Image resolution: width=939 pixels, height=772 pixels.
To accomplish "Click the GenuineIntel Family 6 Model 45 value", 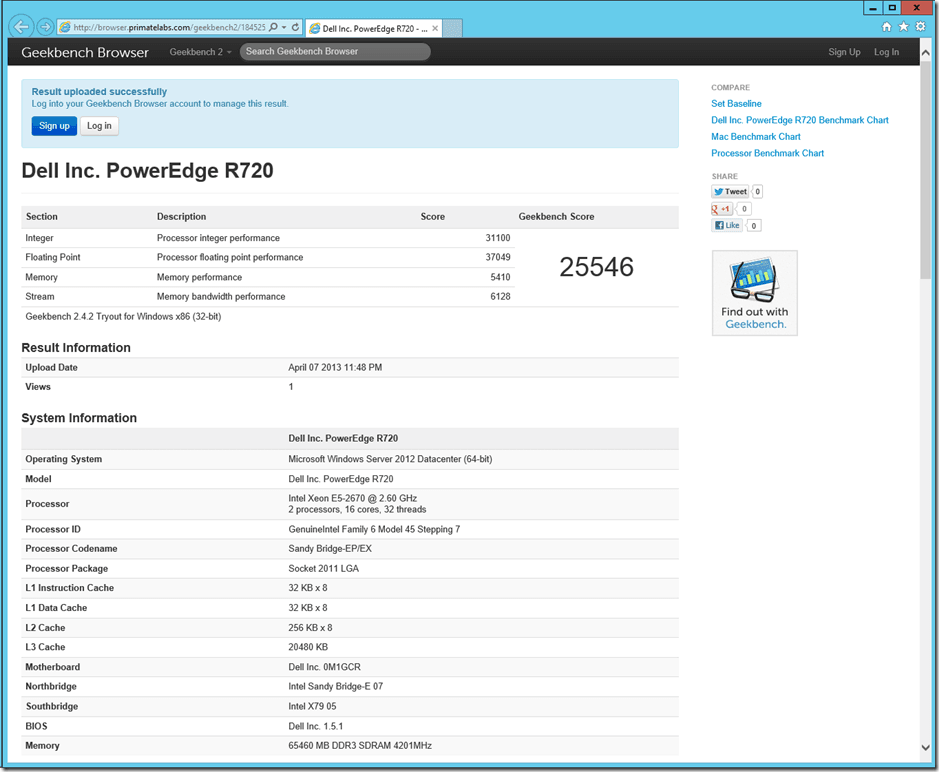I will 374,529.
